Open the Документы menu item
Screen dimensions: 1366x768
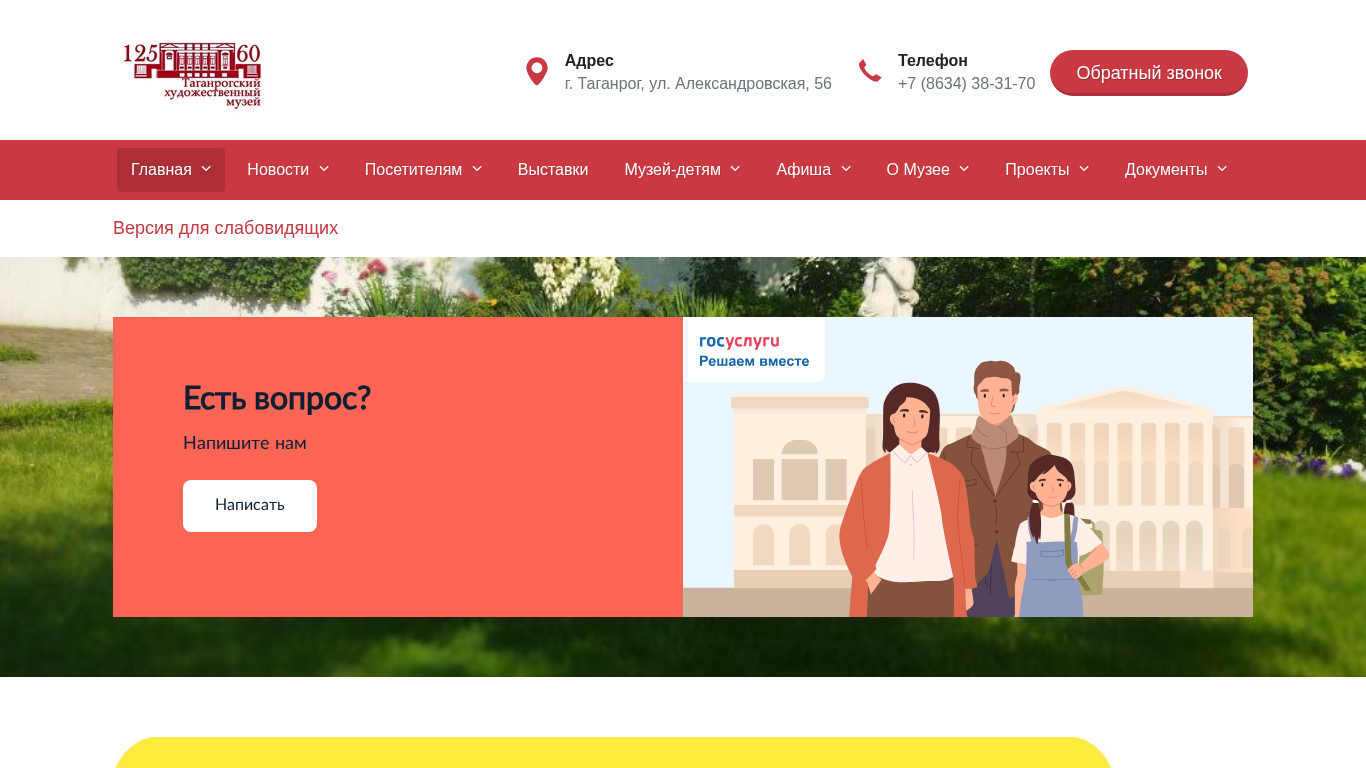point(1166,170)
